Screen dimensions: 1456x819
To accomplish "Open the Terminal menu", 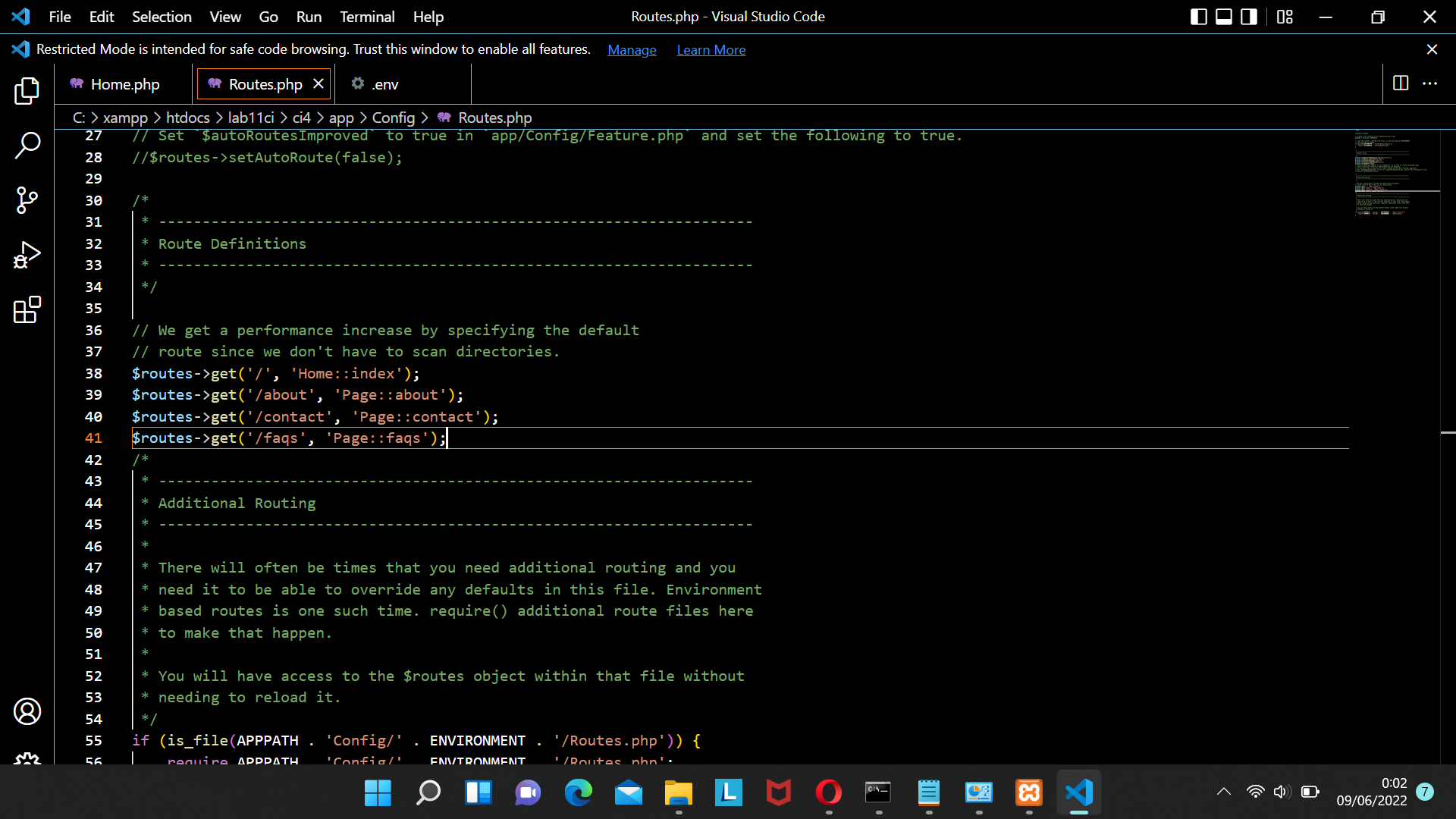I will tap(367, 17).
